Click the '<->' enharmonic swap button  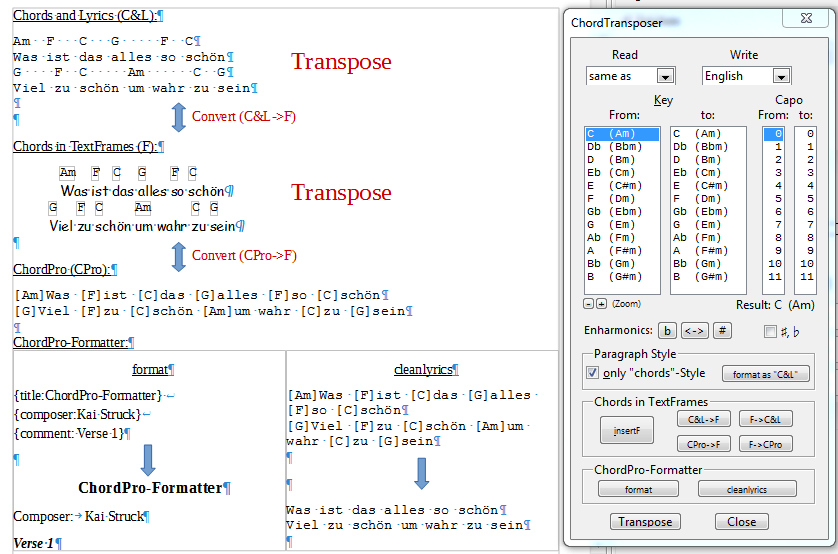(x=694, y=331)
